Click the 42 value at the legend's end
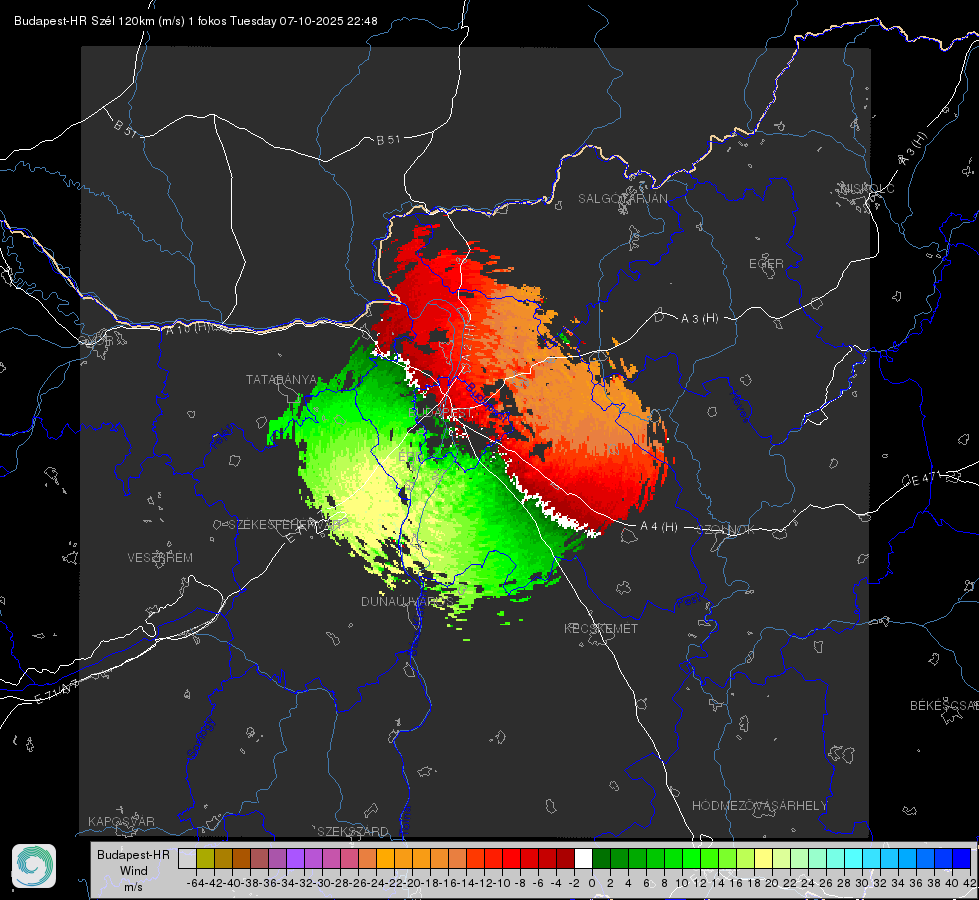The image size is (979, 900). [x=969, y=883]
